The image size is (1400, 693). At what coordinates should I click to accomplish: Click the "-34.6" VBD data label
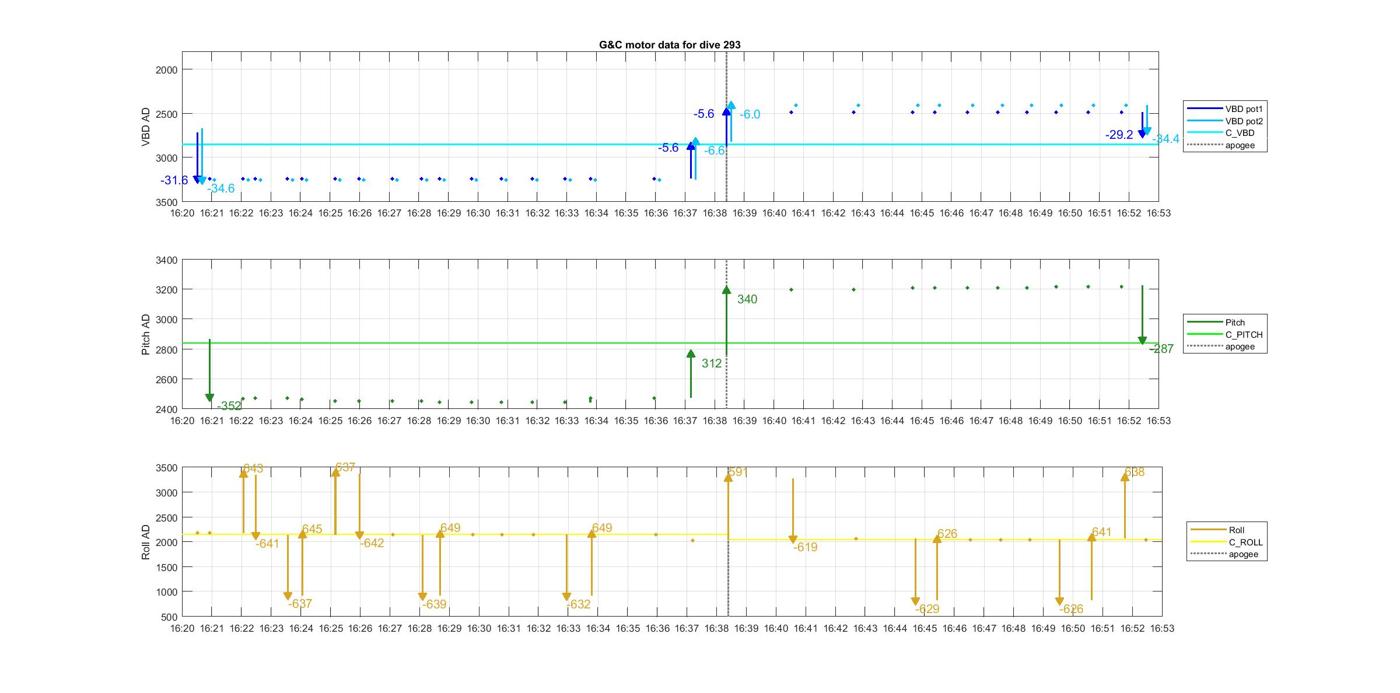pos(221,188)
